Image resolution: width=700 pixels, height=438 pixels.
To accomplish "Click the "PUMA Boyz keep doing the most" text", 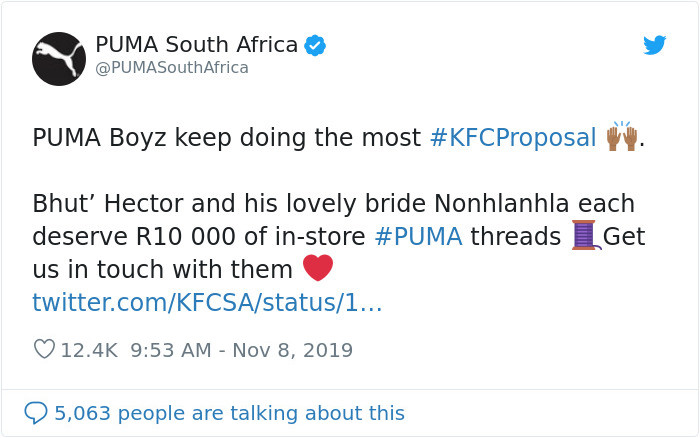I will coord(226,138).
